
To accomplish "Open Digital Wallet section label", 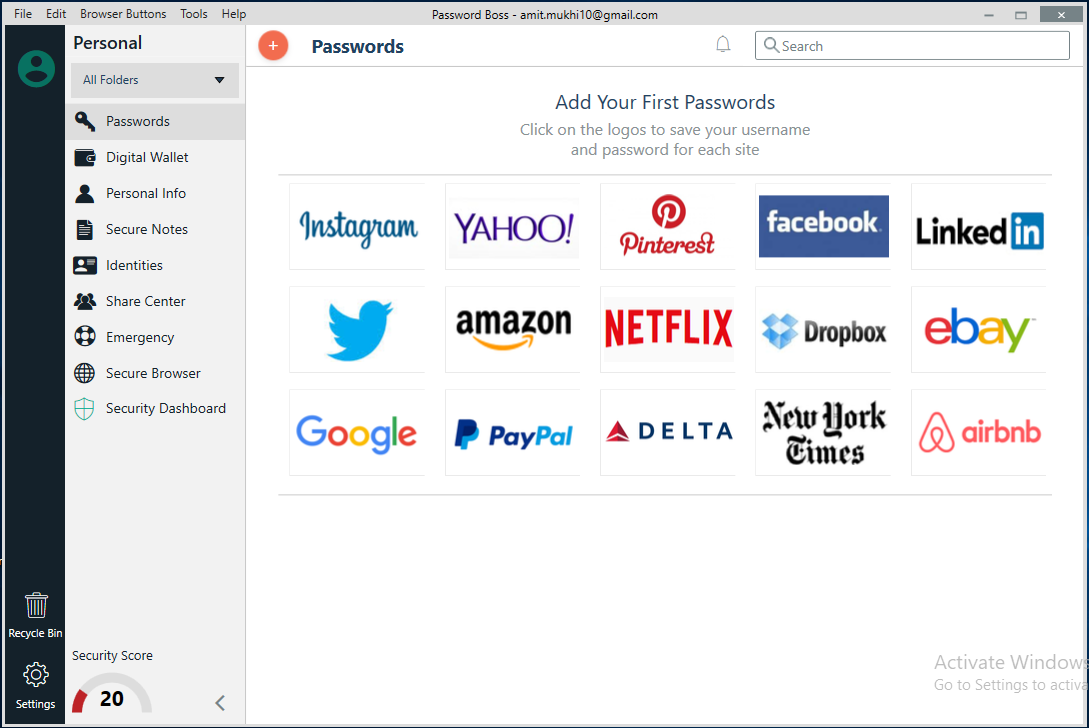I will coord(147,158).
